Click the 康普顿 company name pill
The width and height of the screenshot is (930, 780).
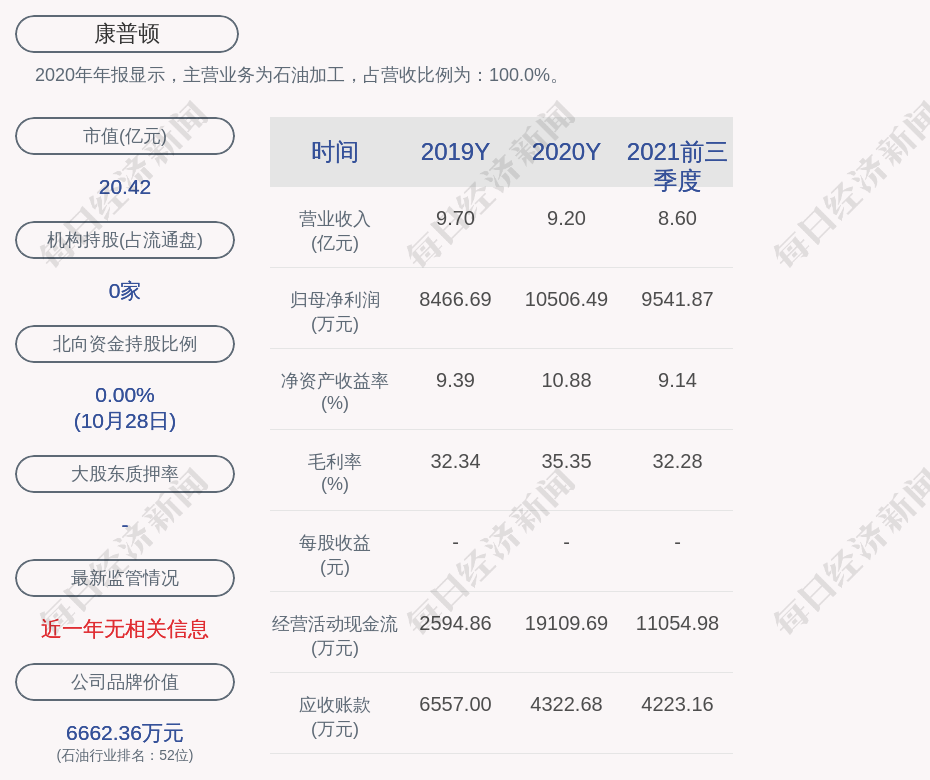126,34
